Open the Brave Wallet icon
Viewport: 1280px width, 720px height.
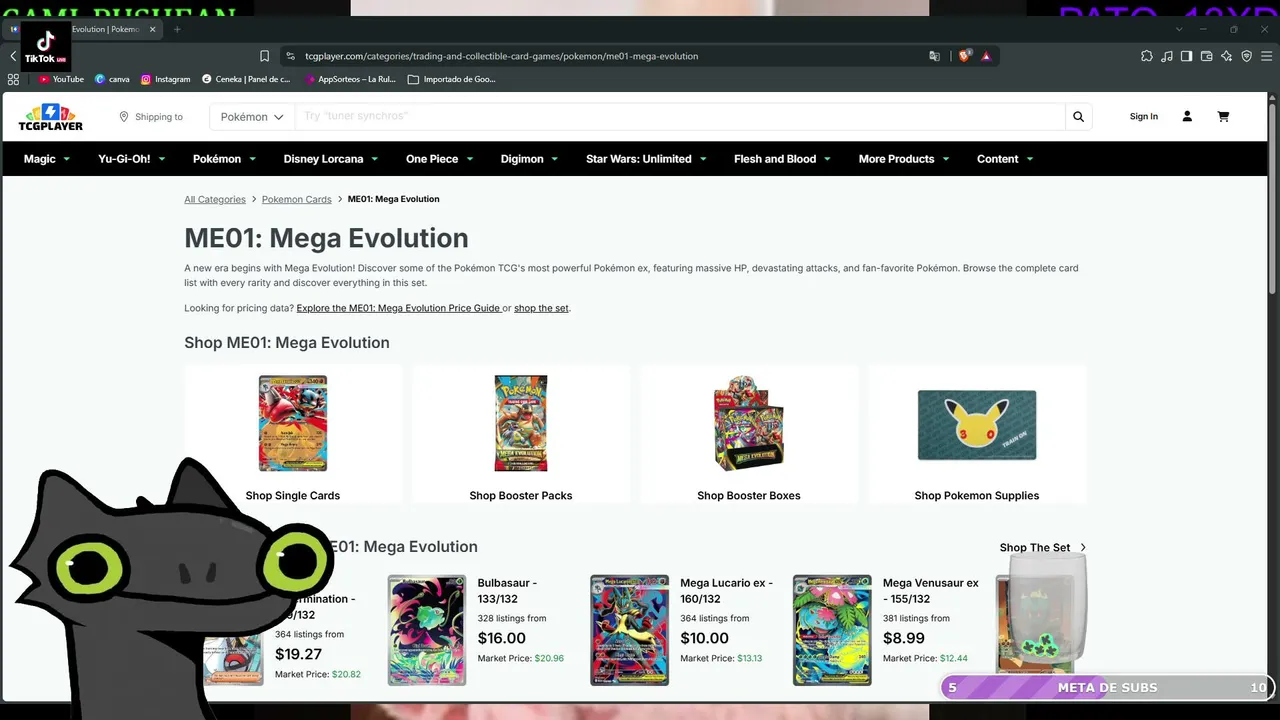tap(1206, 56)
